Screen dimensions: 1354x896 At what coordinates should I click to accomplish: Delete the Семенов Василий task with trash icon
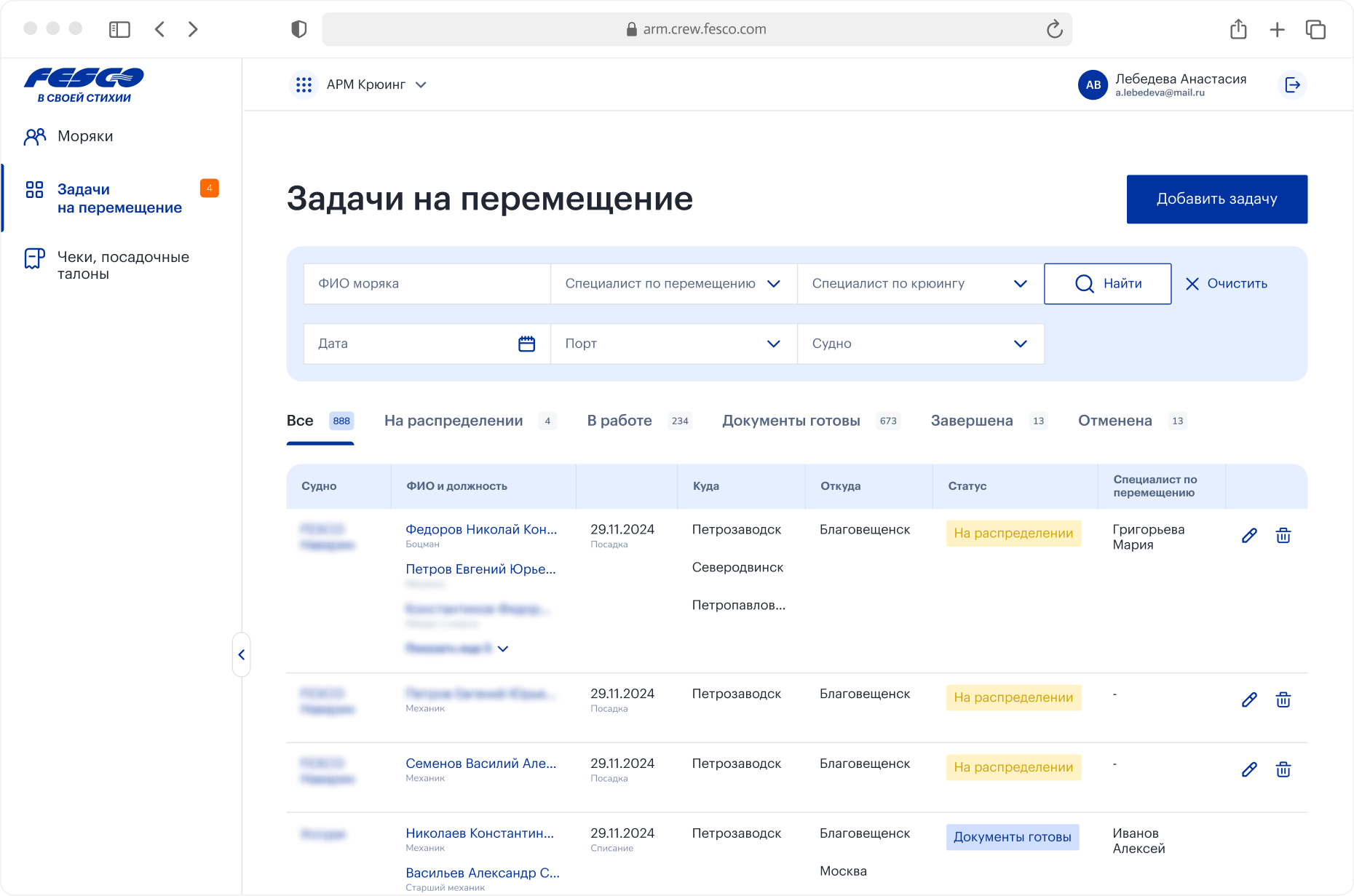point(1283,769)
